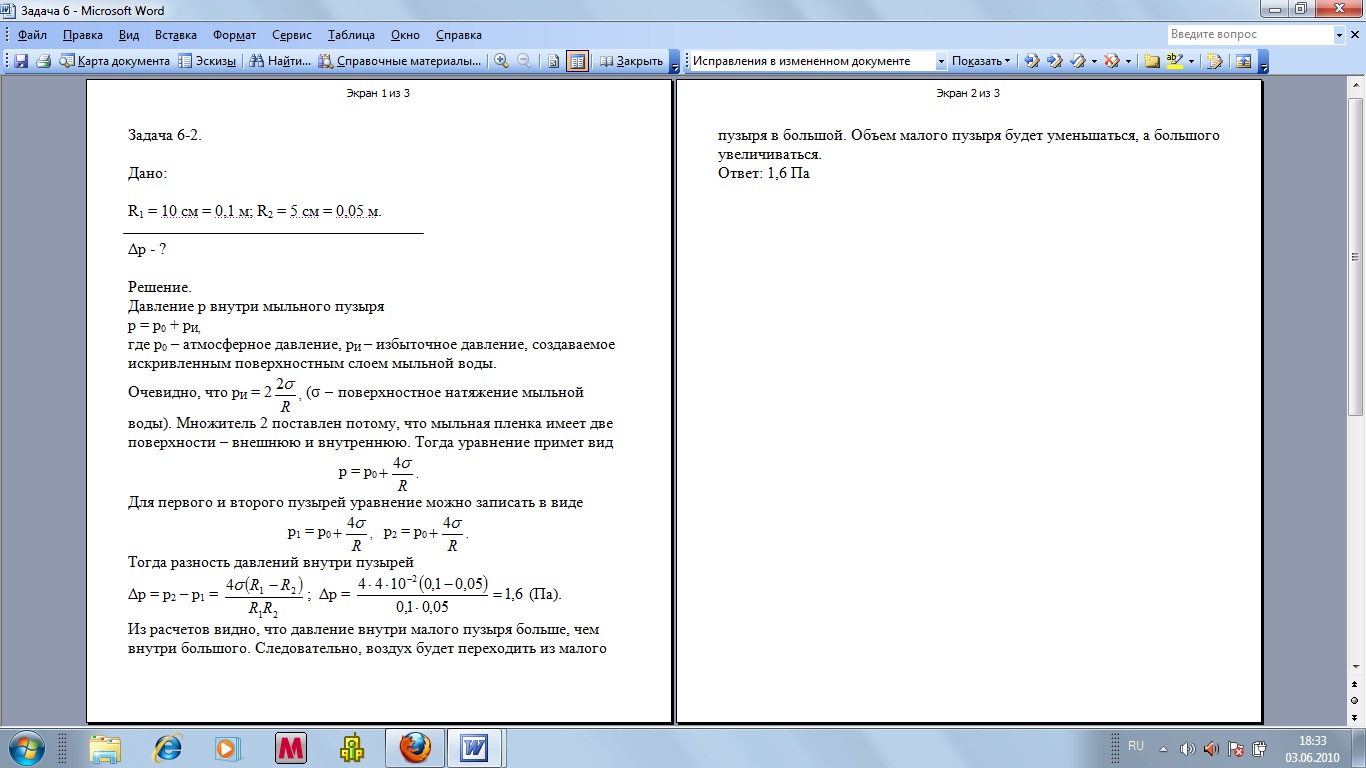The image size is (1366, 768).
Task: Click the Решение. heading text
Action: [159, 287]
